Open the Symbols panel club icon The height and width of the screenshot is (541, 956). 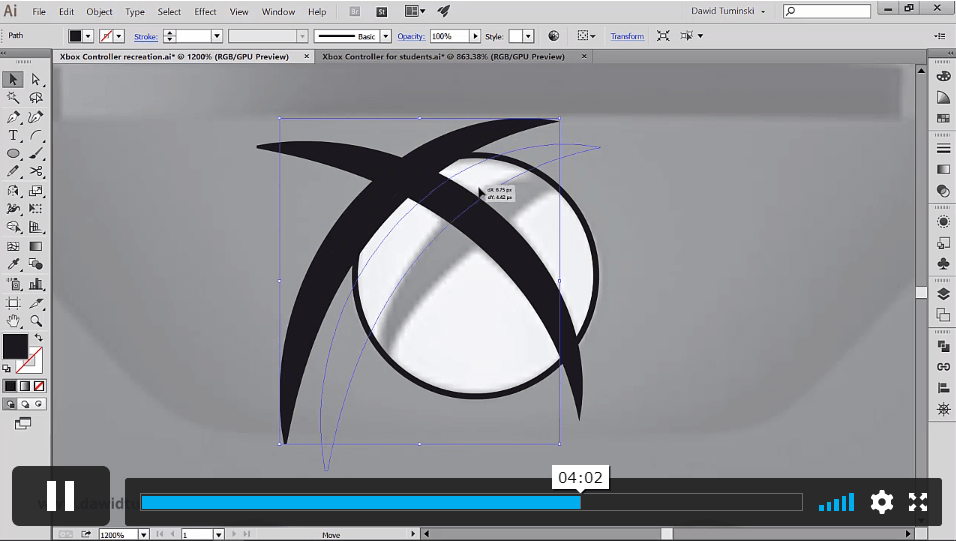point(943,263)
